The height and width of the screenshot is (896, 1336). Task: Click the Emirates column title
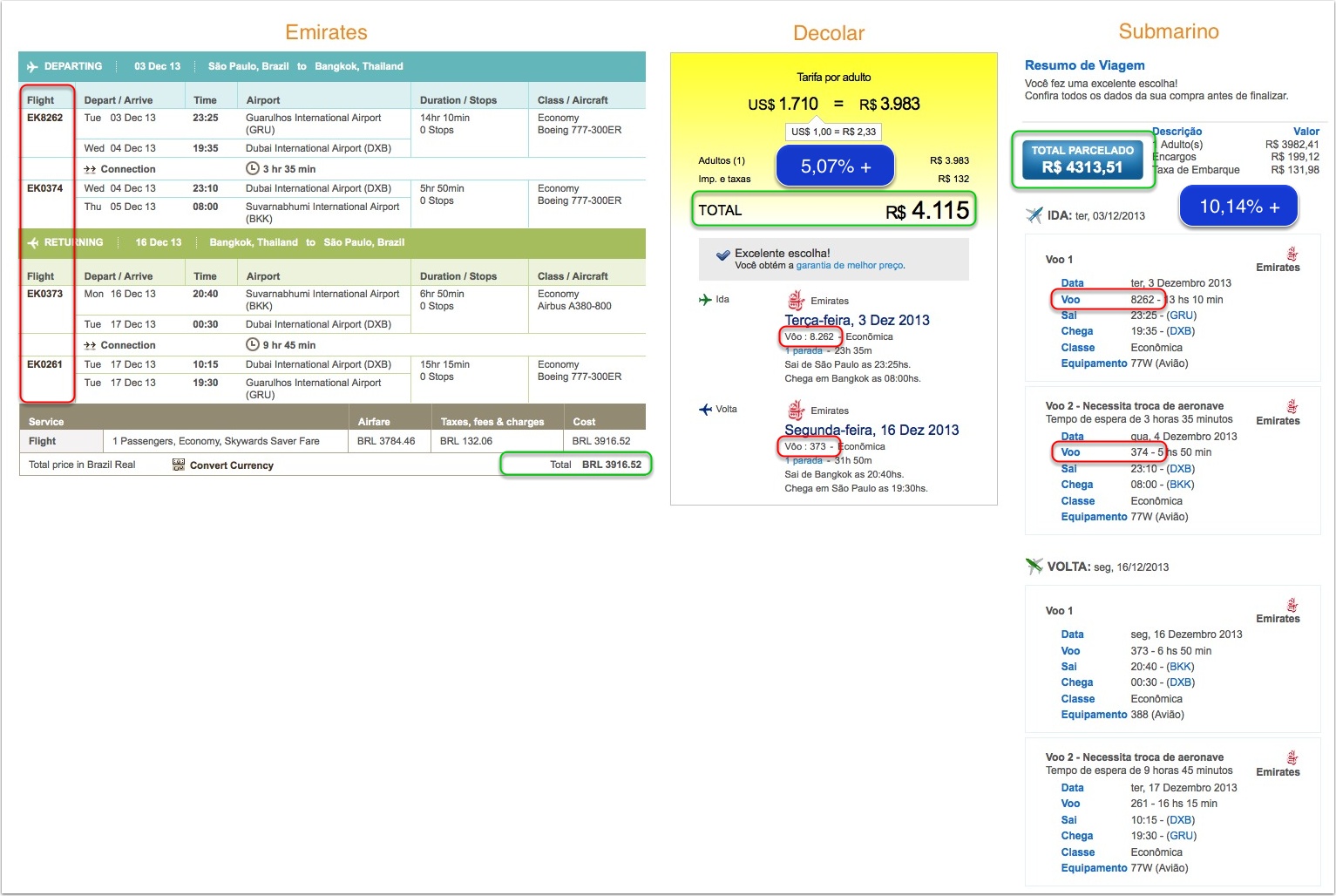point(326,32)
